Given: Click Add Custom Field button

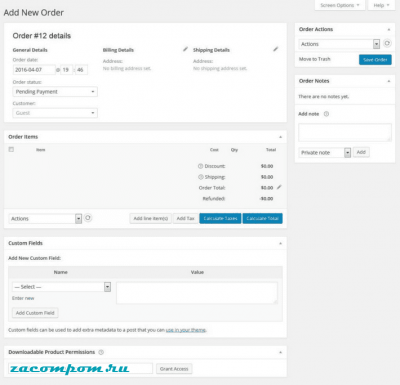Looking at the screenshot, I should click(35, 313).
